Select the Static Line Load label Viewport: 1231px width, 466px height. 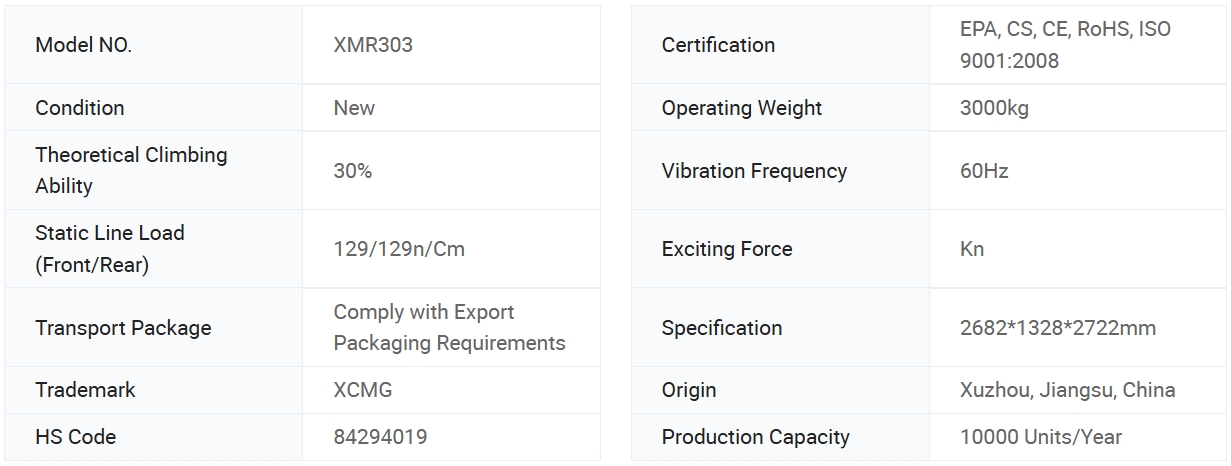pyautogui.click(x=110, y=248)
